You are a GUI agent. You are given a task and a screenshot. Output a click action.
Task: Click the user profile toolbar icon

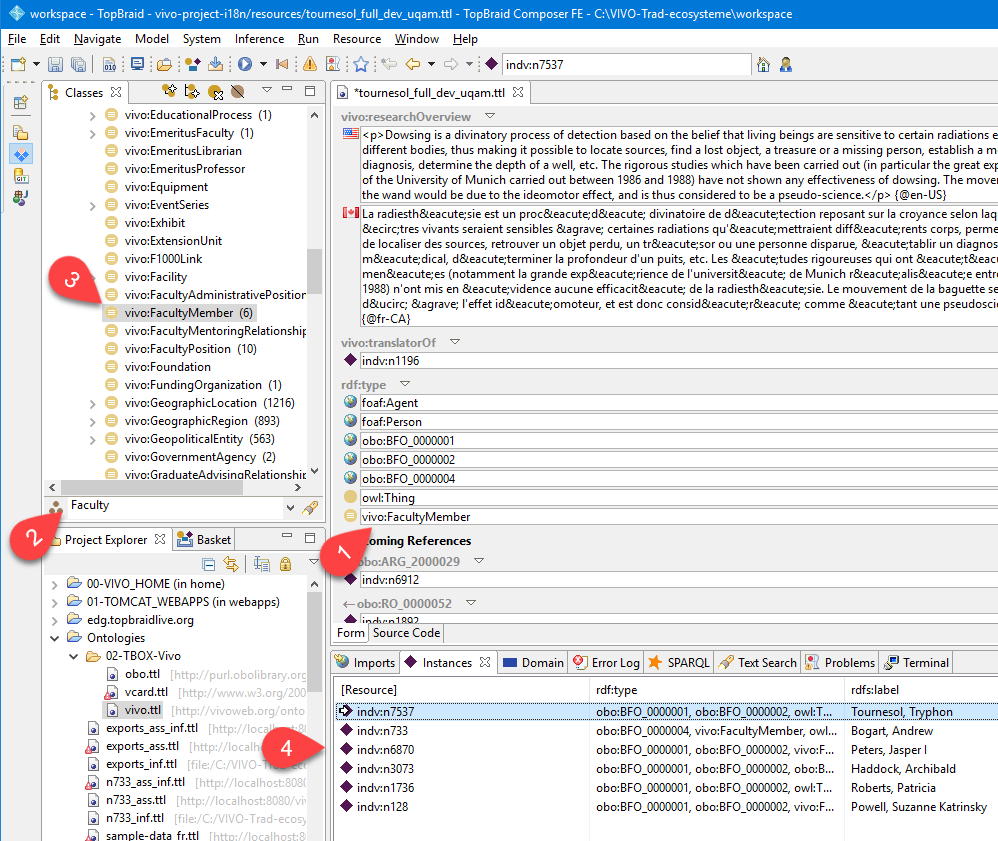tap(786, 64)
